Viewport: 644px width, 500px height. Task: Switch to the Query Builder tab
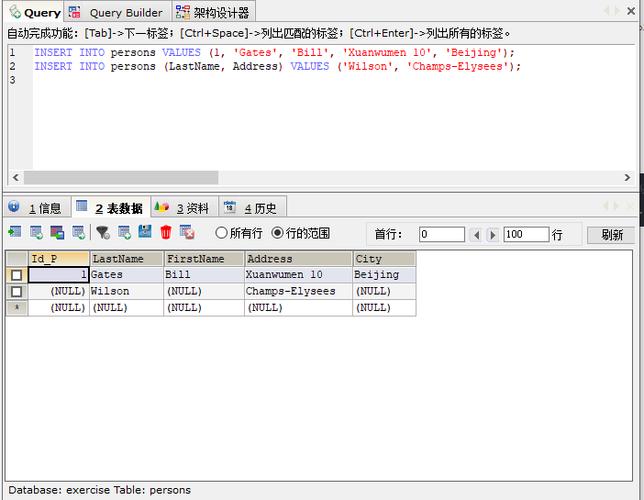pyautogui.click(x=118, y=12)
